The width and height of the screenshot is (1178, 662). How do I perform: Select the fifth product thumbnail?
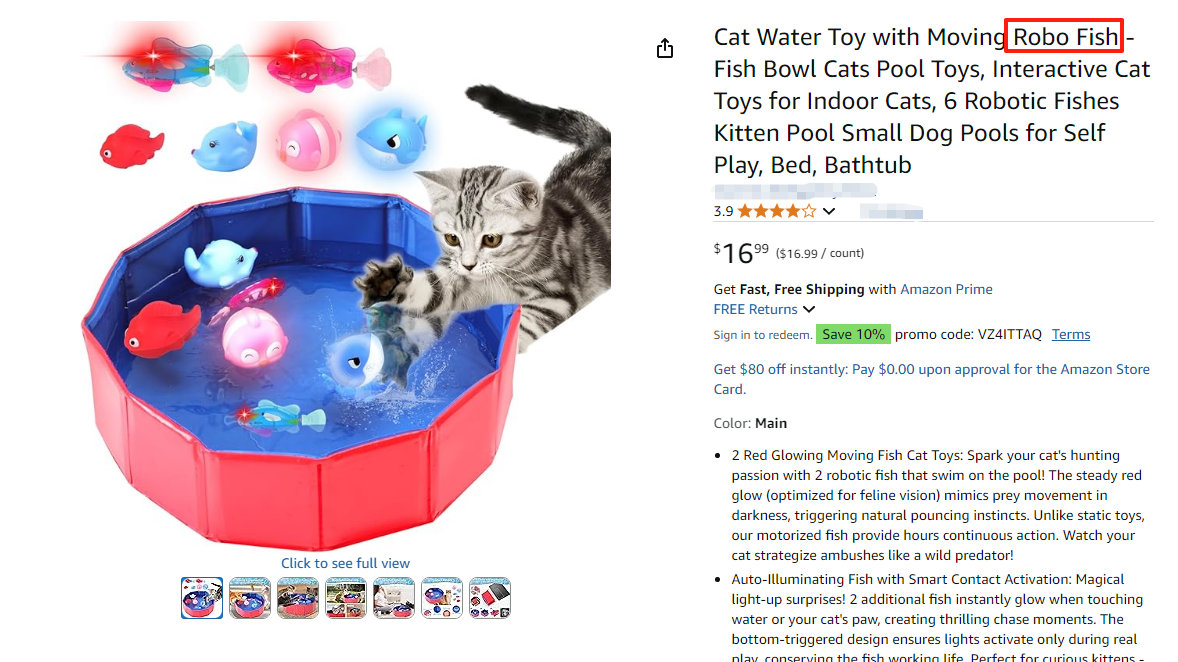coord(394,598)
